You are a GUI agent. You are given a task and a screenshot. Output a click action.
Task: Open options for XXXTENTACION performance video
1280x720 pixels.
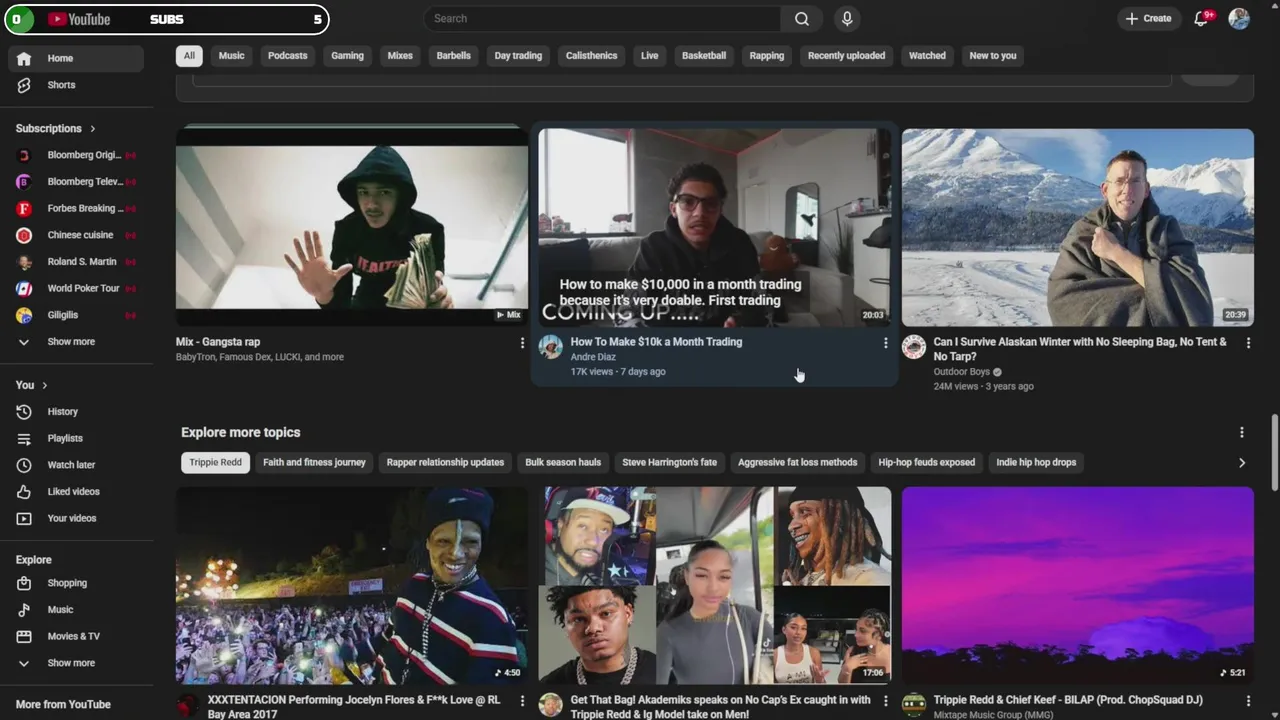pos(522,702)
